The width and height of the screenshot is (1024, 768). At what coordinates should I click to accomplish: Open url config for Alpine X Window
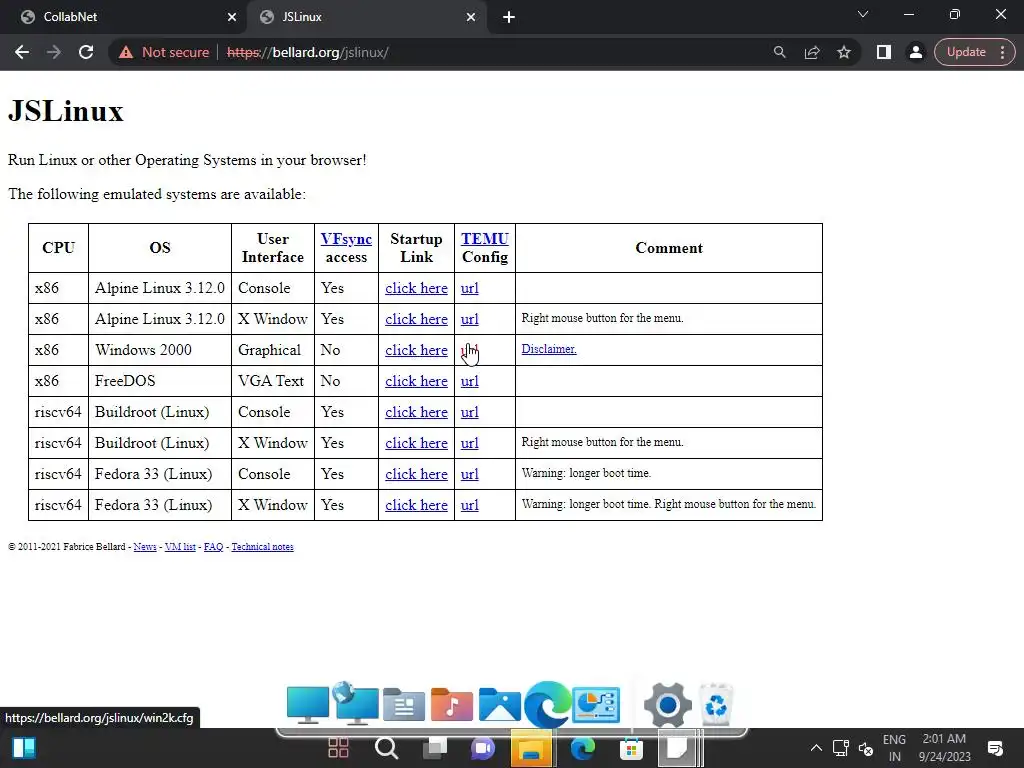click(470, 319)
